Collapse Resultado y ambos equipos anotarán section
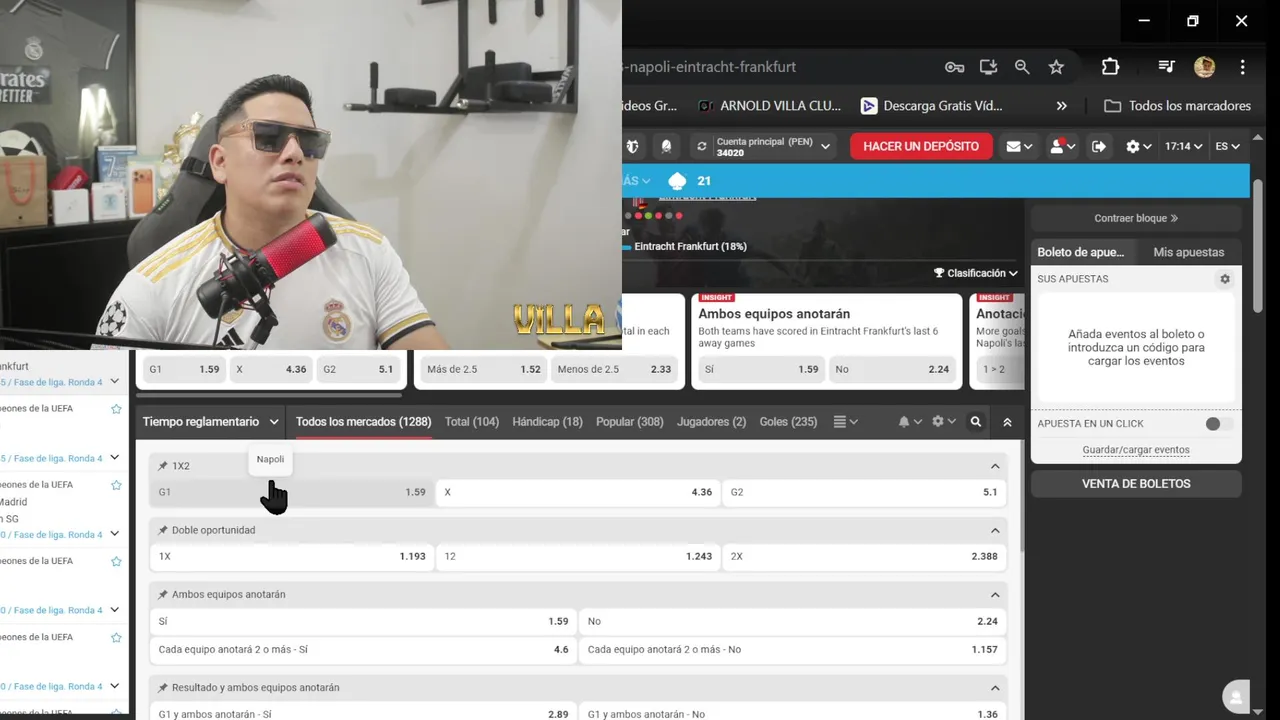The height and width of the screenshot is (720, 1280). click(x=995, y=688)
